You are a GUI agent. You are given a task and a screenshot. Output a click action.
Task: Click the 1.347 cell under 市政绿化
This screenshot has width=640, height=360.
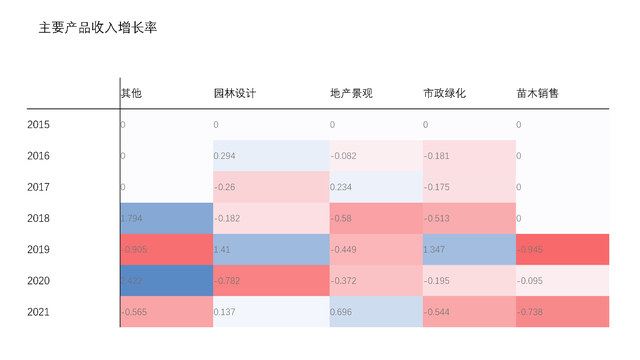pos(469,249)
